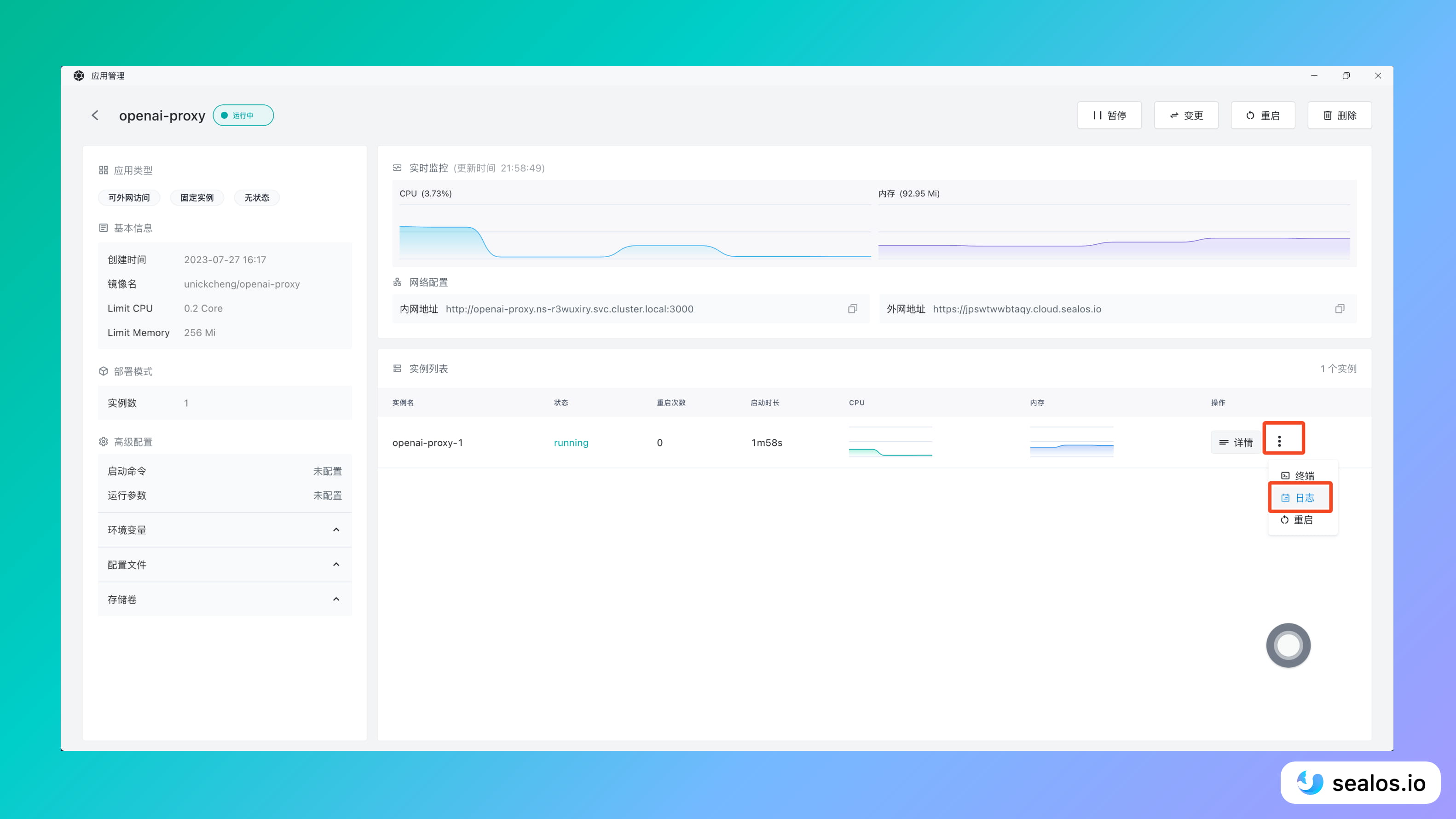Click the 运行中 status badge
This screenshot has width=1456, height=819.
[243, 115]
